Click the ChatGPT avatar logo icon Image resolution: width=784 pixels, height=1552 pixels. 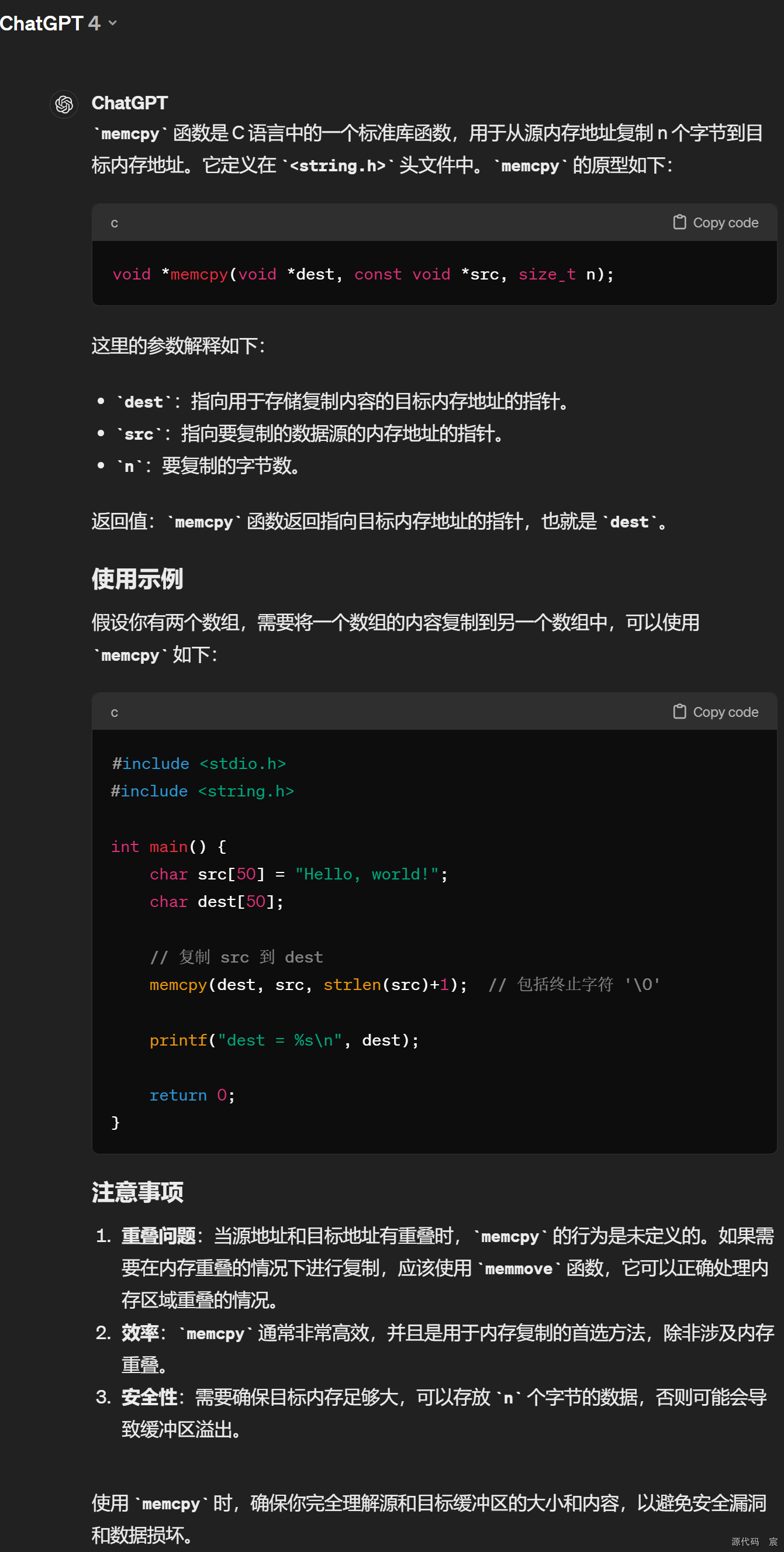(x=64, y=104)
